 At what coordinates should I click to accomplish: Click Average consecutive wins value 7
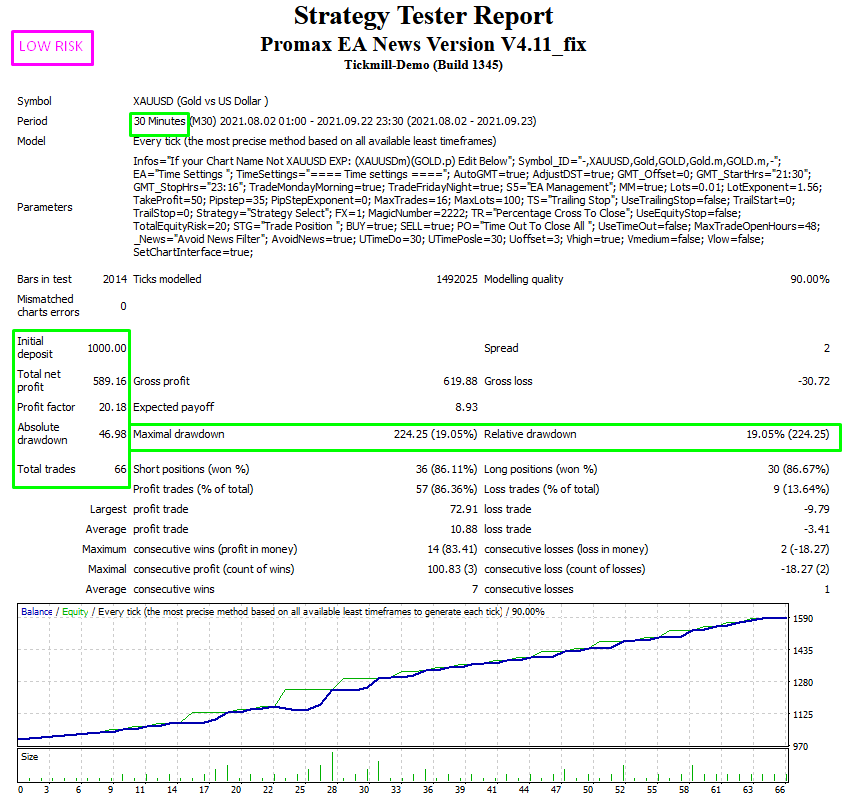click(474, 590)
